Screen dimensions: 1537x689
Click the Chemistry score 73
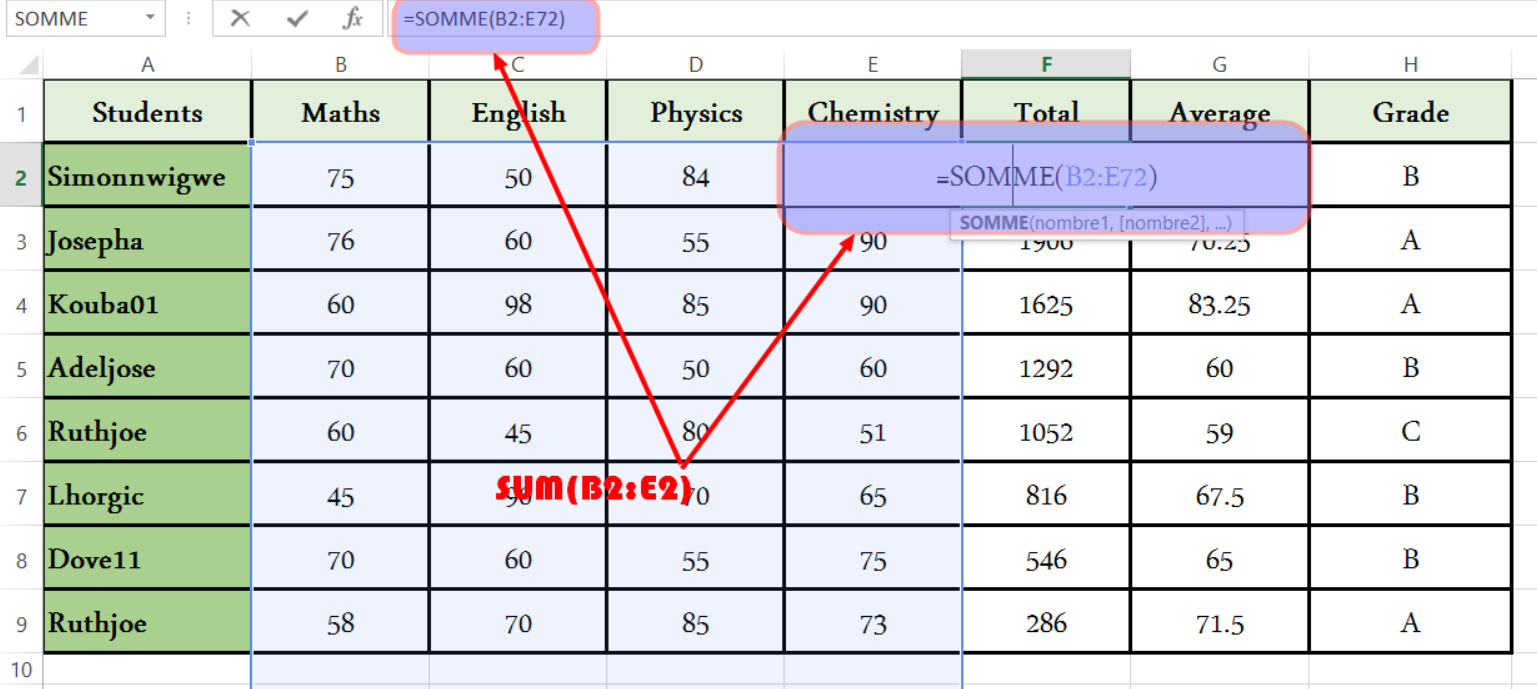873,623
